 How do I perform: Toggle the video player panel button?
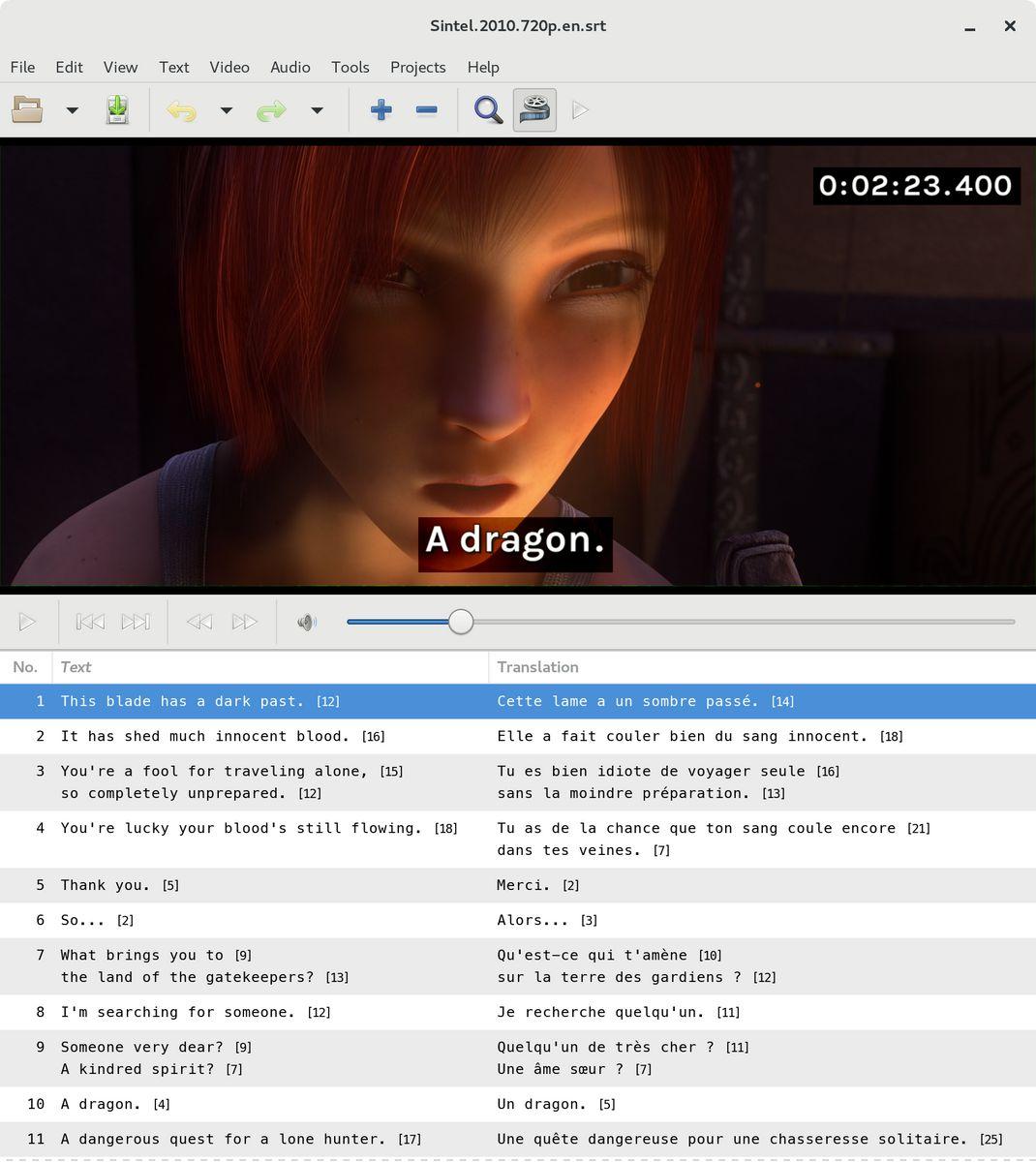pyautogui.click(x=534, y=110)
